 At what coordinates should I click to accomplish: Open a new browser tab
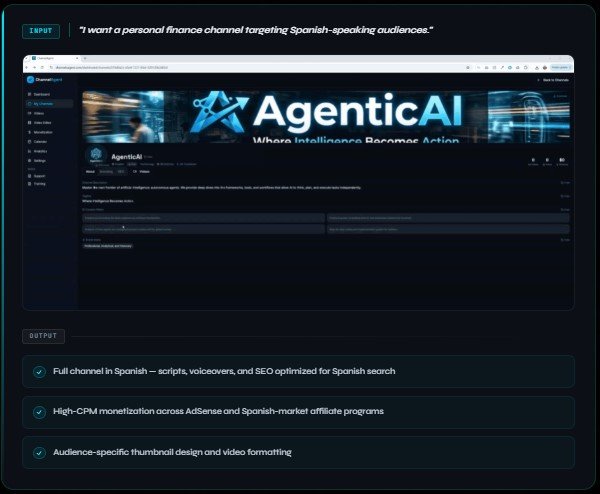[x=85, y=58]
